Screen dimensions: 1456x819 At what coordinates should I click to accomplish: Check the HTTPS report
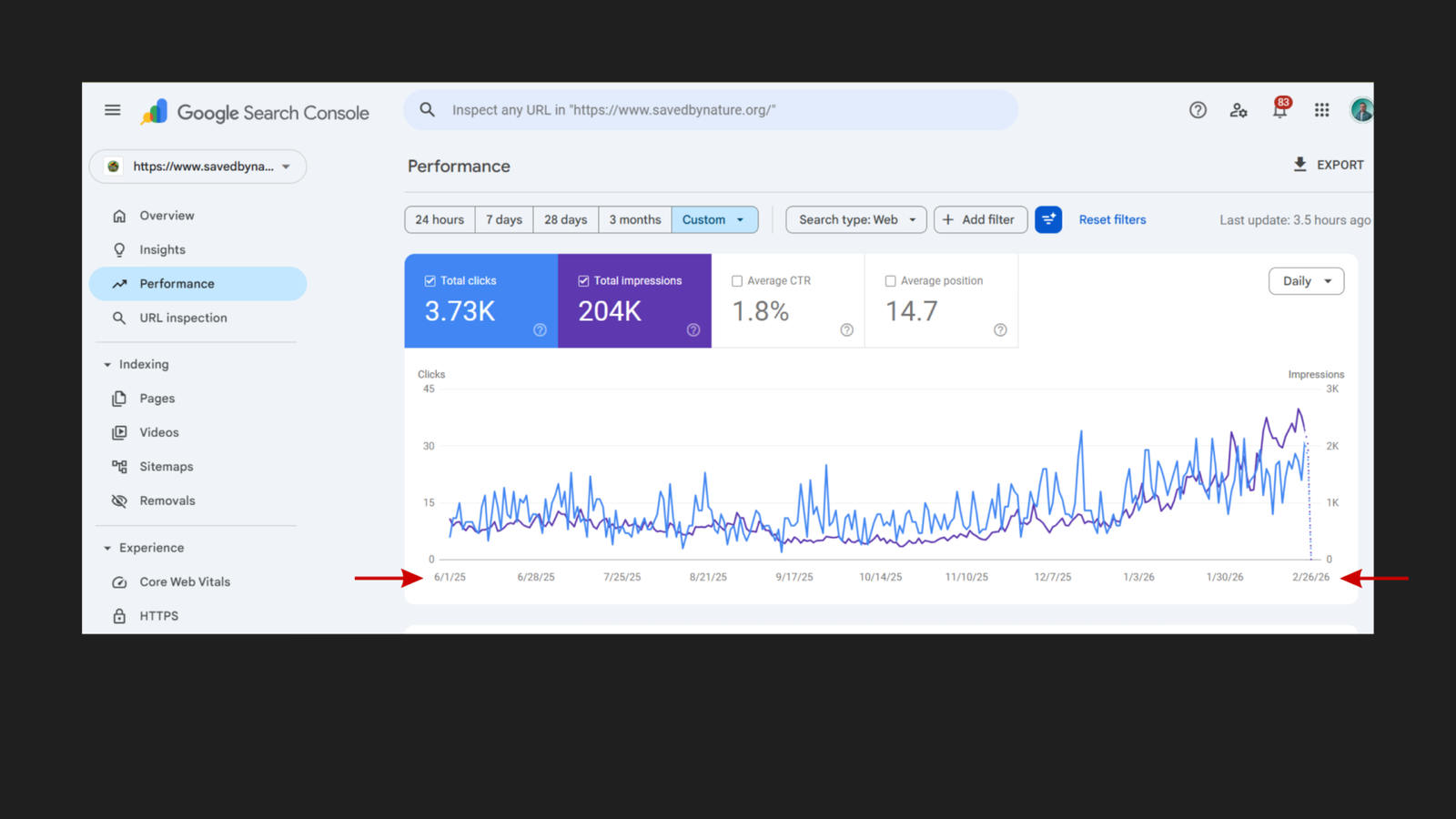[x=158, y=615]
